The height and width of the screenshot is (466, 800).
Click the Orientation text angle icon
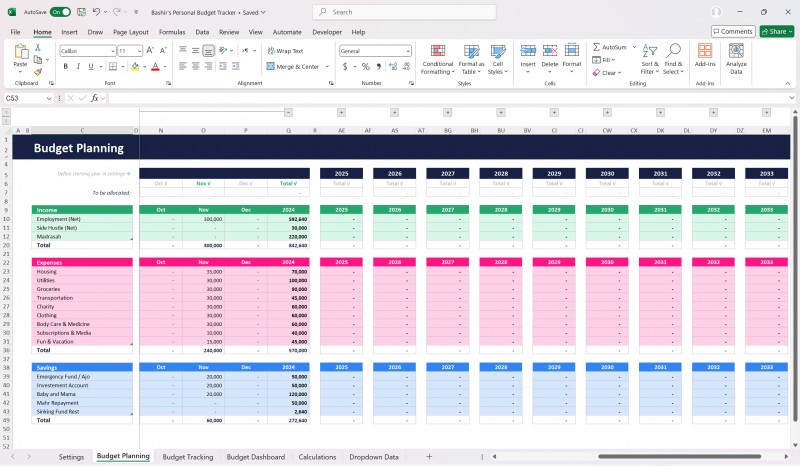(223, 51)
